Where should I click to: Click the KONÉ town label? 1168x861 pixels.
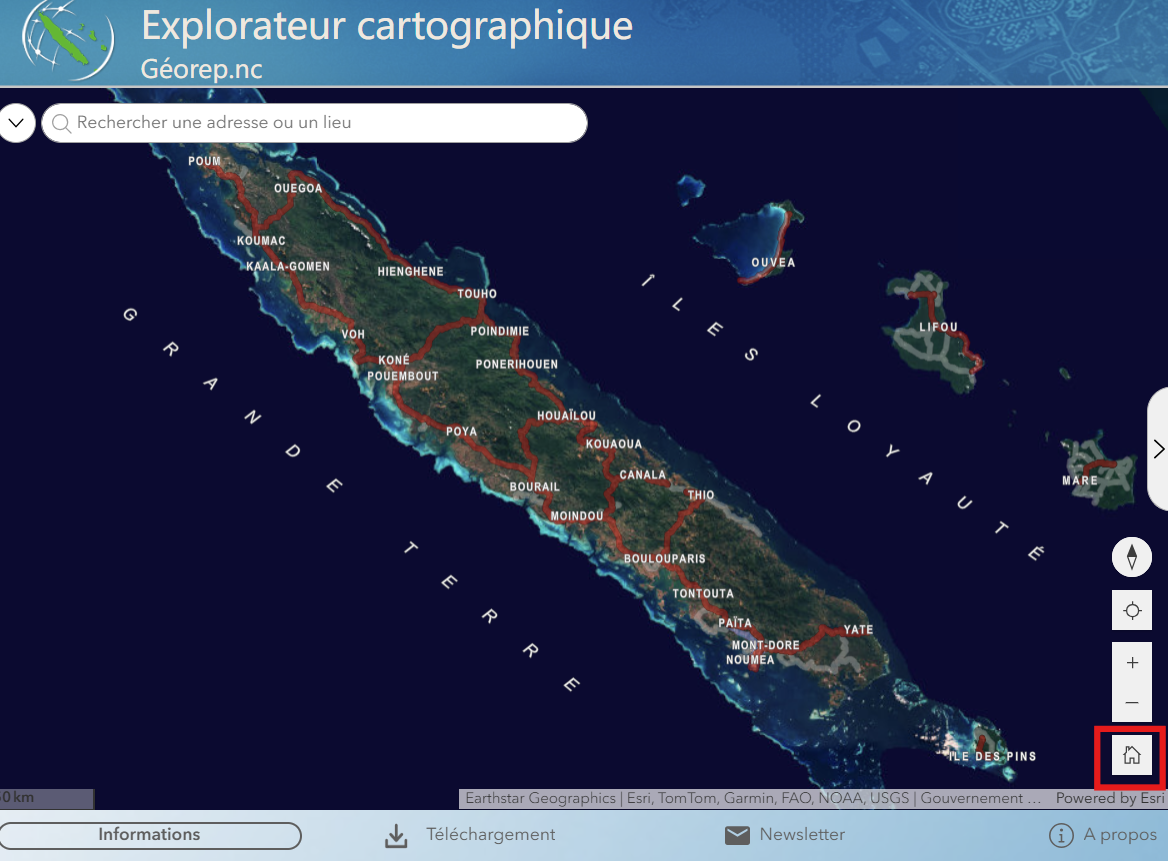[x=394, y=360]
